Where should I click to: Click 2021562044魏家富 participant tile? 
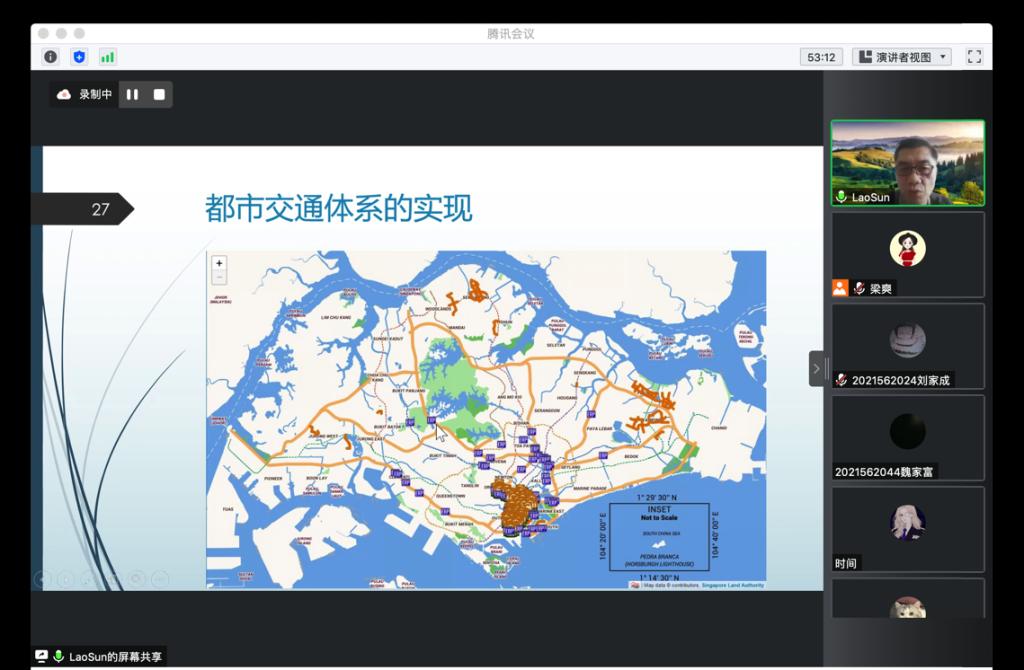pyautogui.click(x=907, y=438)
